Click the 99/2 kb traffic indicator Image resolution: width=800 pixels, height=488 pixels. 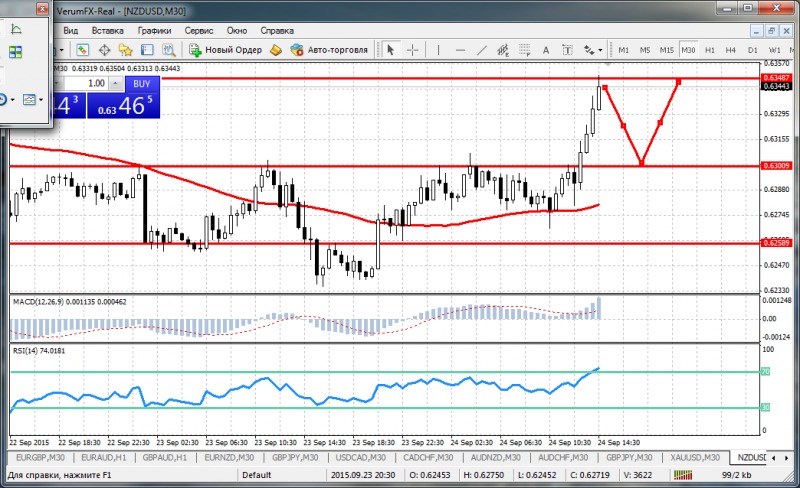(x=736, y=475)
